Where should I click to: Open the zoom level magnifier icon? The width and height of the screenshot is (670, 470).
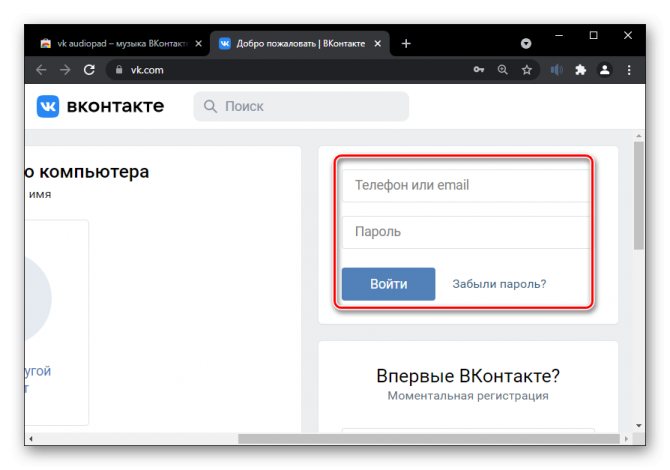tap(502, 70)
